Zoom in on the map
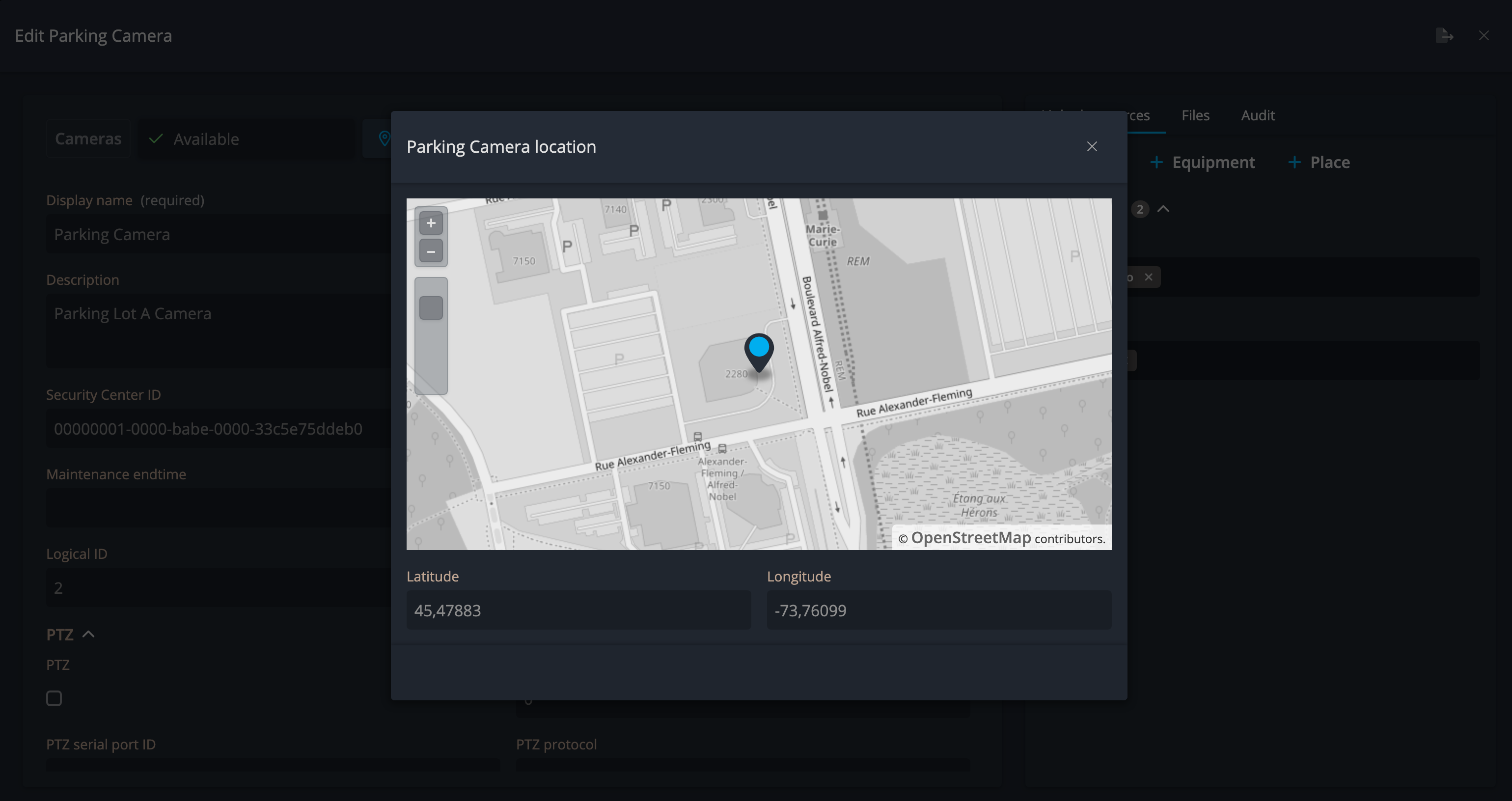 click(x=431, y=223)
